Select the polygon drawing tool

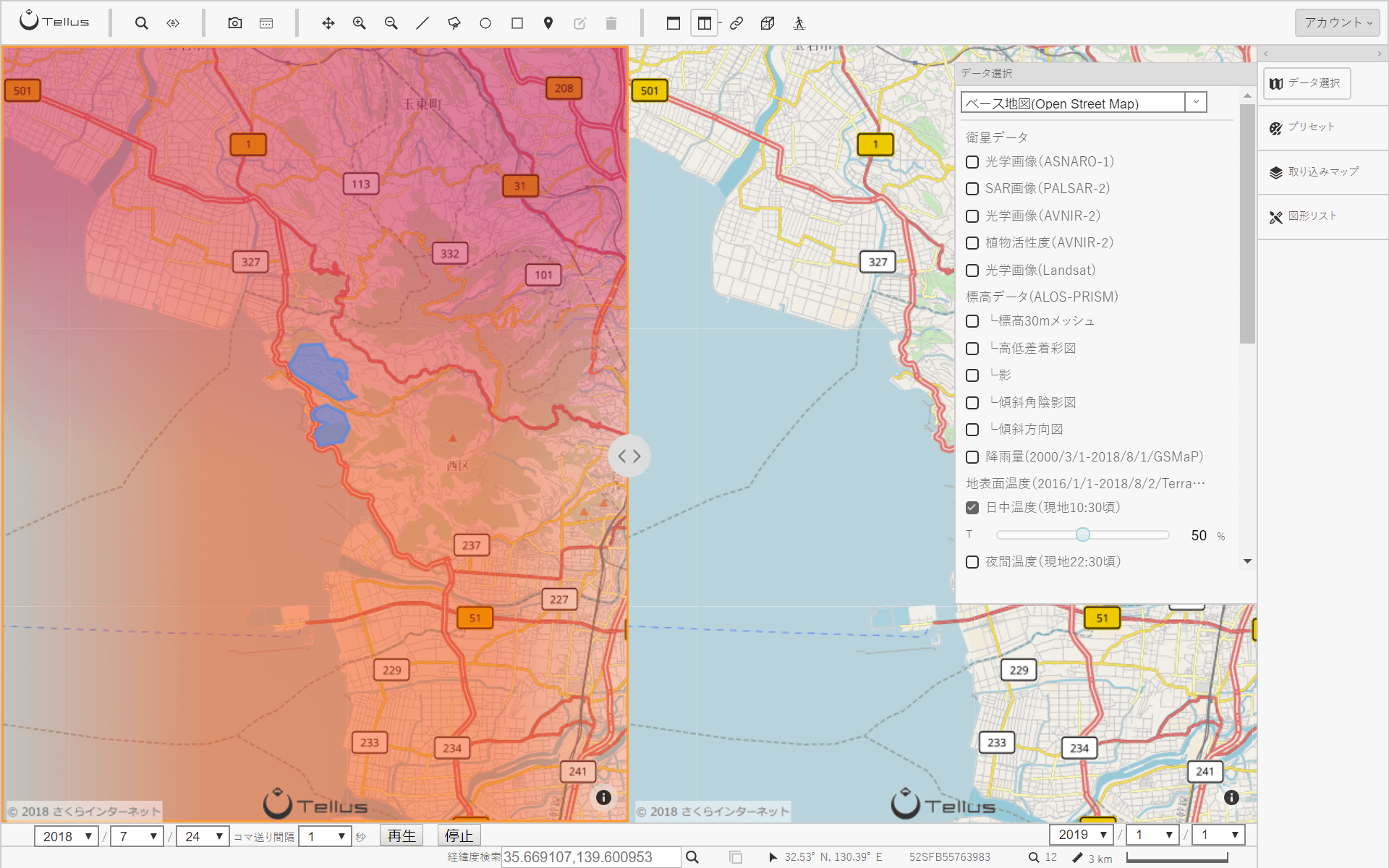point(454,23)
